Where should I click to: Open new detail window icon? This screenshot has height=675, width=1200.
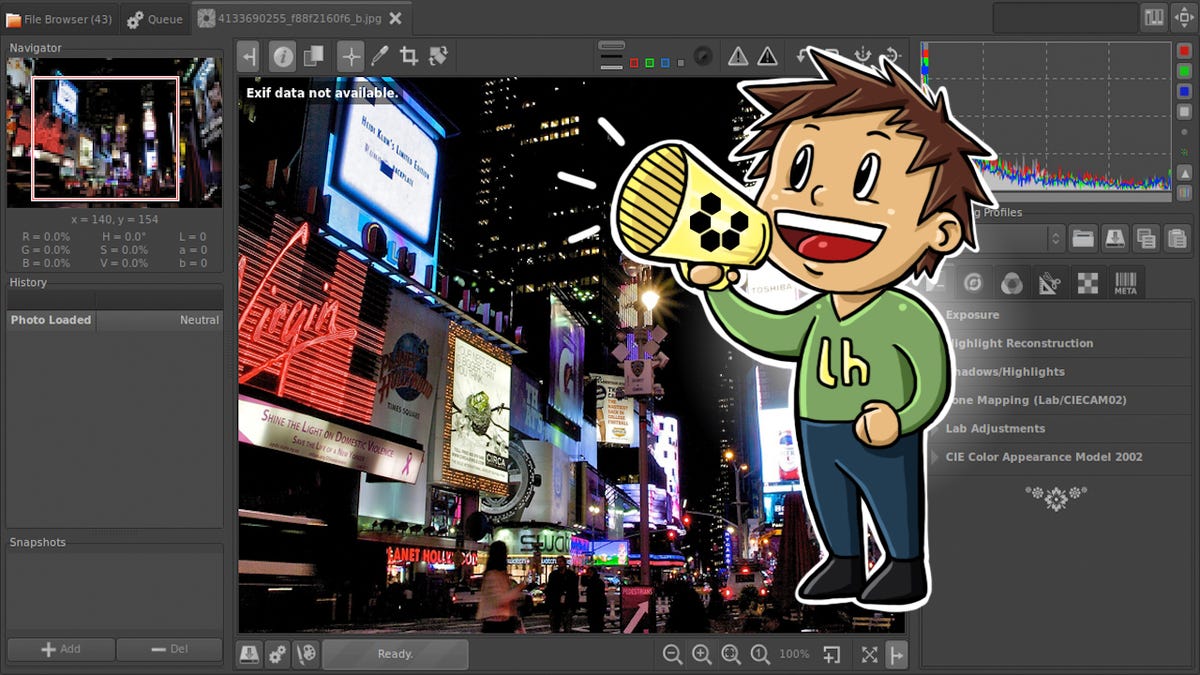831,654
